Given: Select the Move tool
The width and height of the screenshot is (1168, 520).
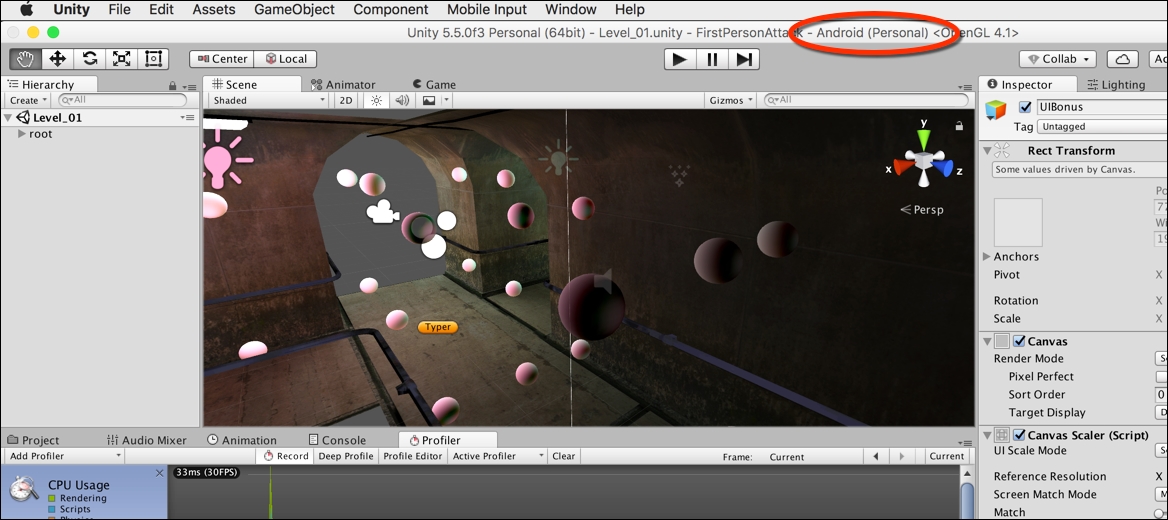Looking at the screenshot, I should [57, 59].
